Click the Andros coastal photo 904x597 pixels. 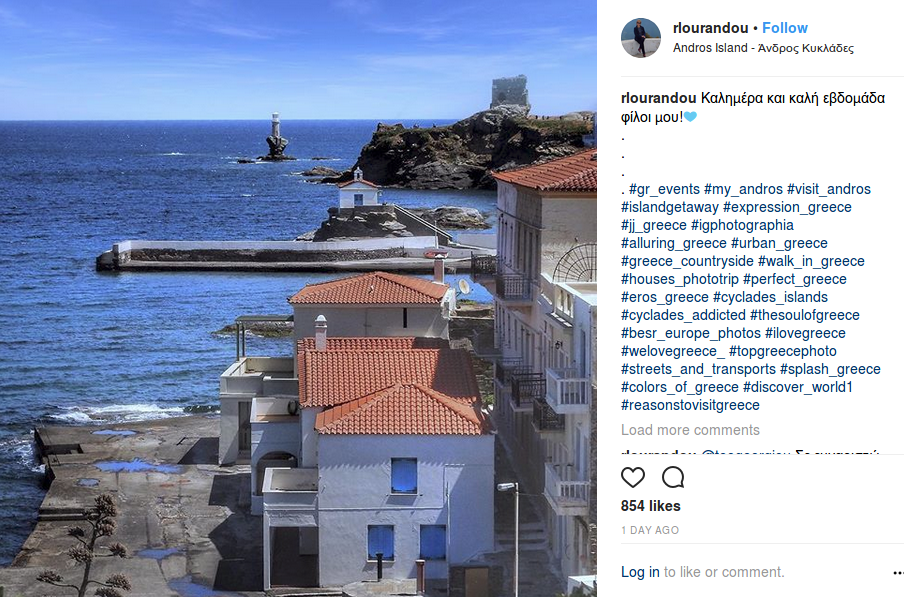pos(298,298)
